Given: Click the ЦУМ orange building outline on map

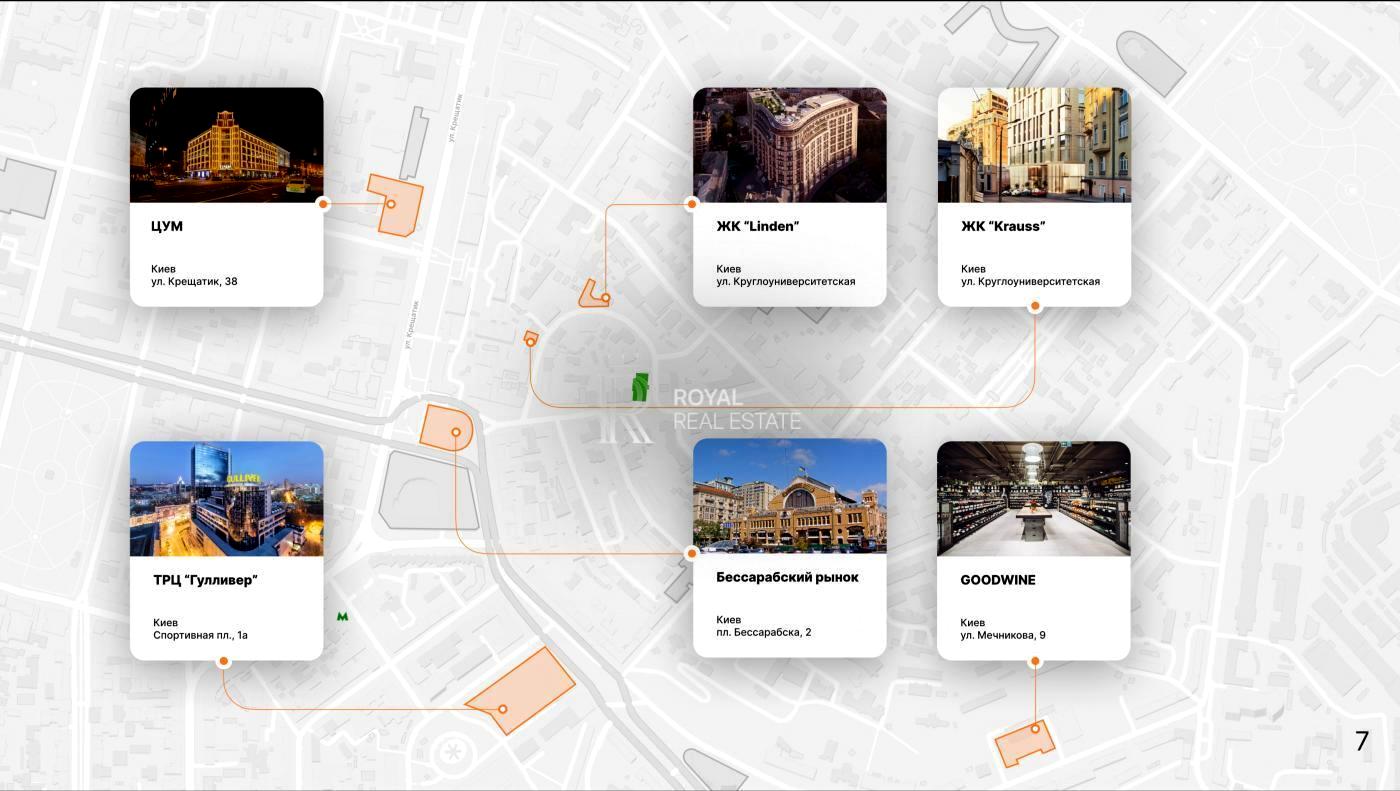Looking at the screenshot, I should click(x=395, y=204).
